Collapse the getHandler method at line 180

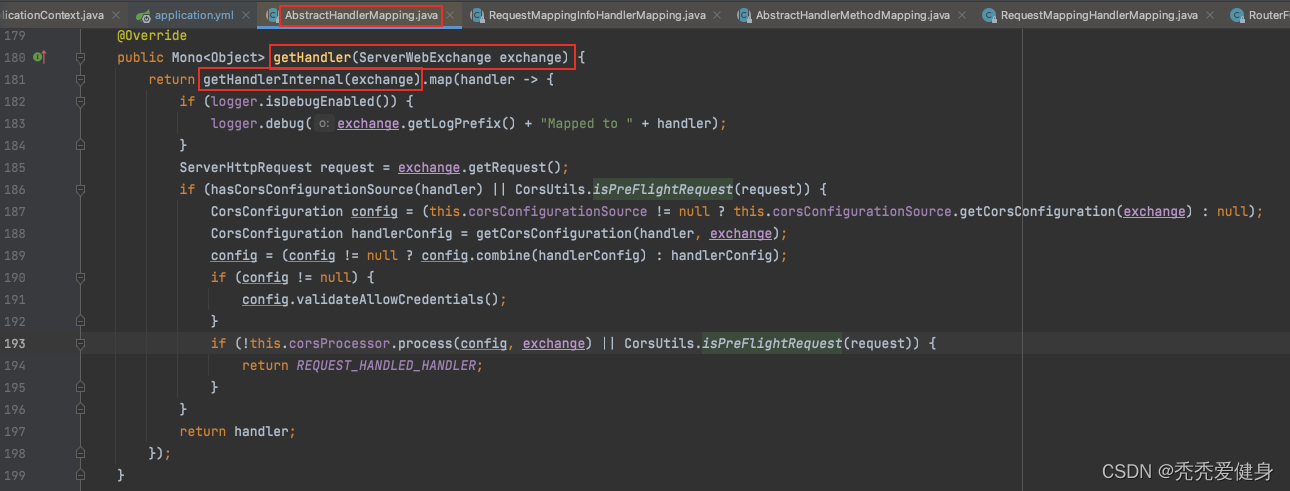(x=81, y=58)
